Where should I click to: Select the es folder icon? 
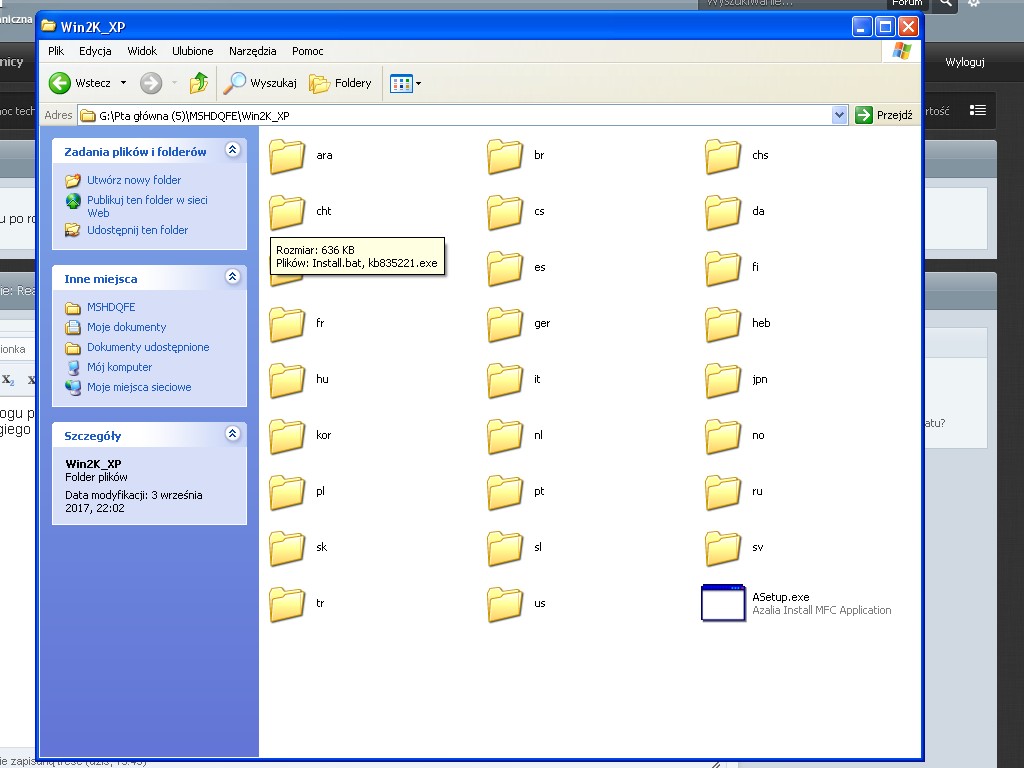point(505,268)
